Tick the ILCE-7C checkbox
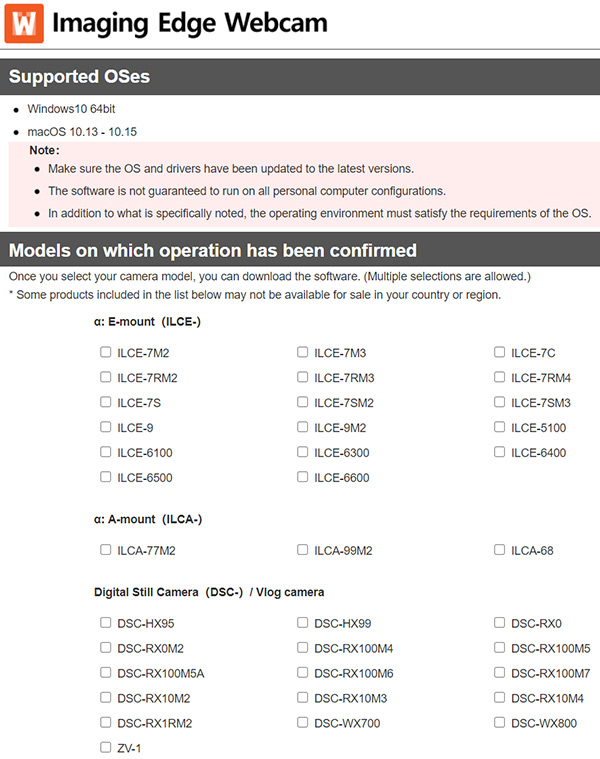The image size is (600, 759). tap(500, 352)
